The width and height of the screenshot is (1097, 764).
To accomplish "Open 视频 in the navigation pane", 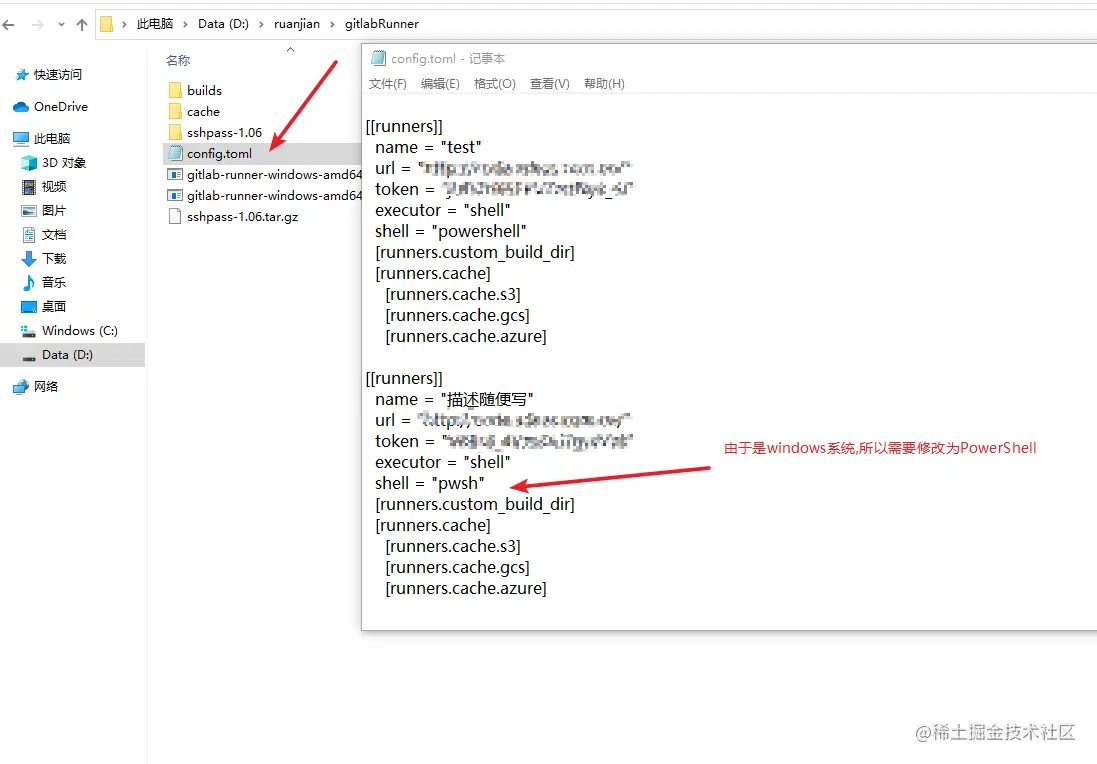I will click(x=54, y=187).
